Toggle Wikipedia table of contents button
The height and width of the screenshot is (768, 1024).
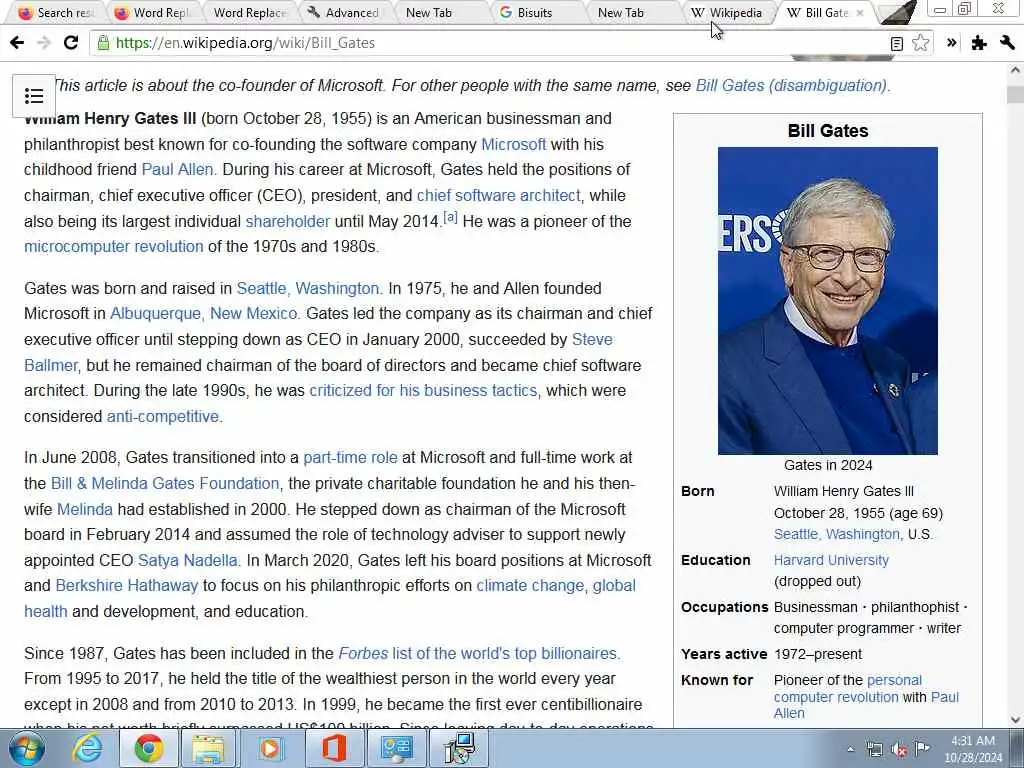34,96
